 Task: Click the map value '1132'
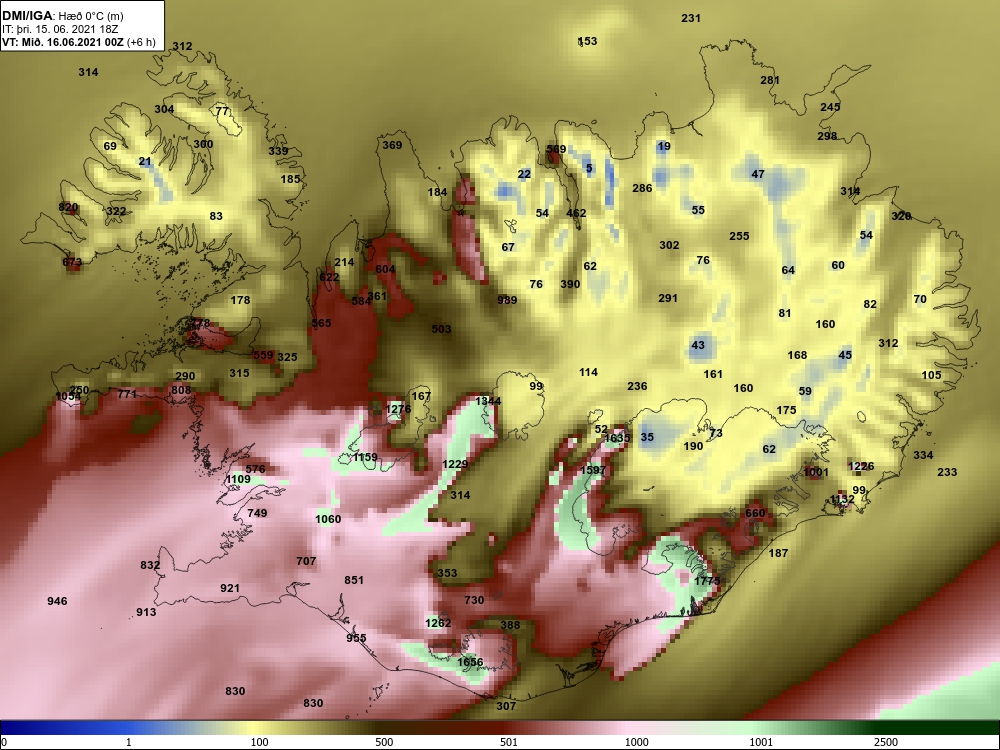pos(842,499)
